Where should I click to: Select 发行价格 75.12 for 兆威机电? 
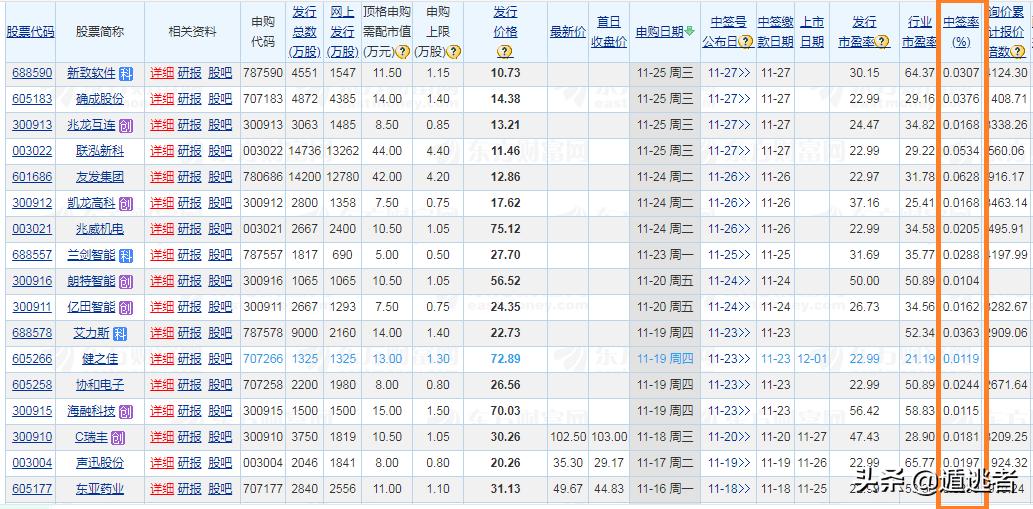pos(505,230)
